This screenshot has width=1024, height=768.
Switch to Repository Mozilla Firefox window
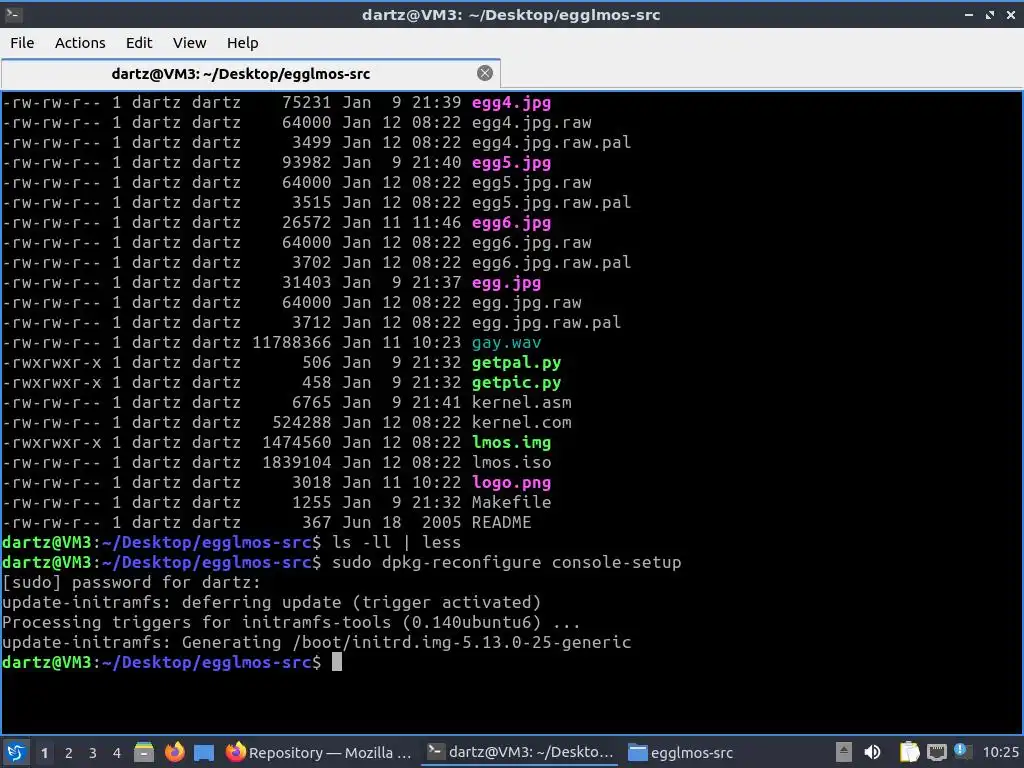319,752
